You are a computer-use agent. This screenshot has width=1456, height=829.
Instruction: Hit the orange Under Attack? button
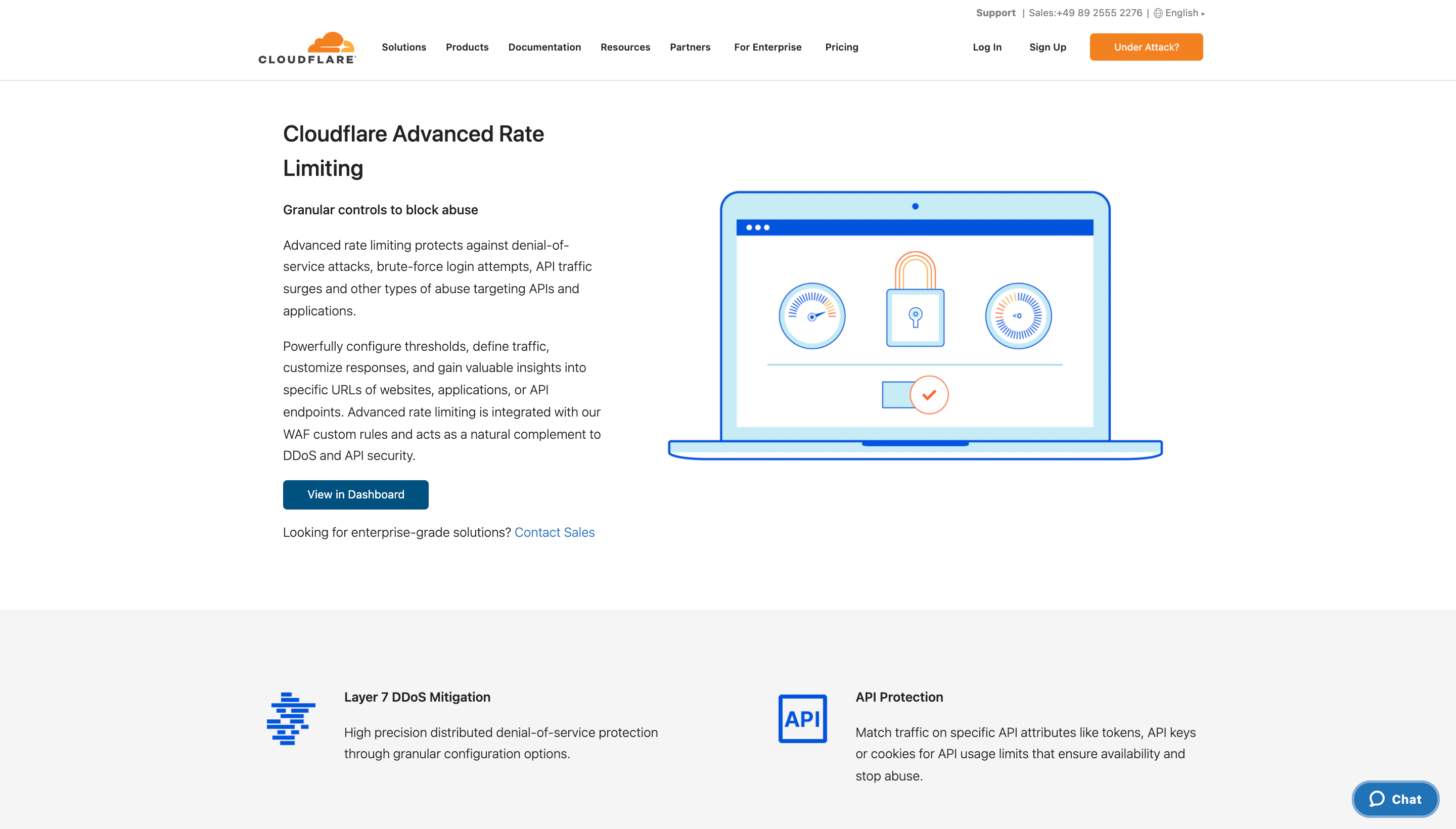click(x=1146, y=47)
